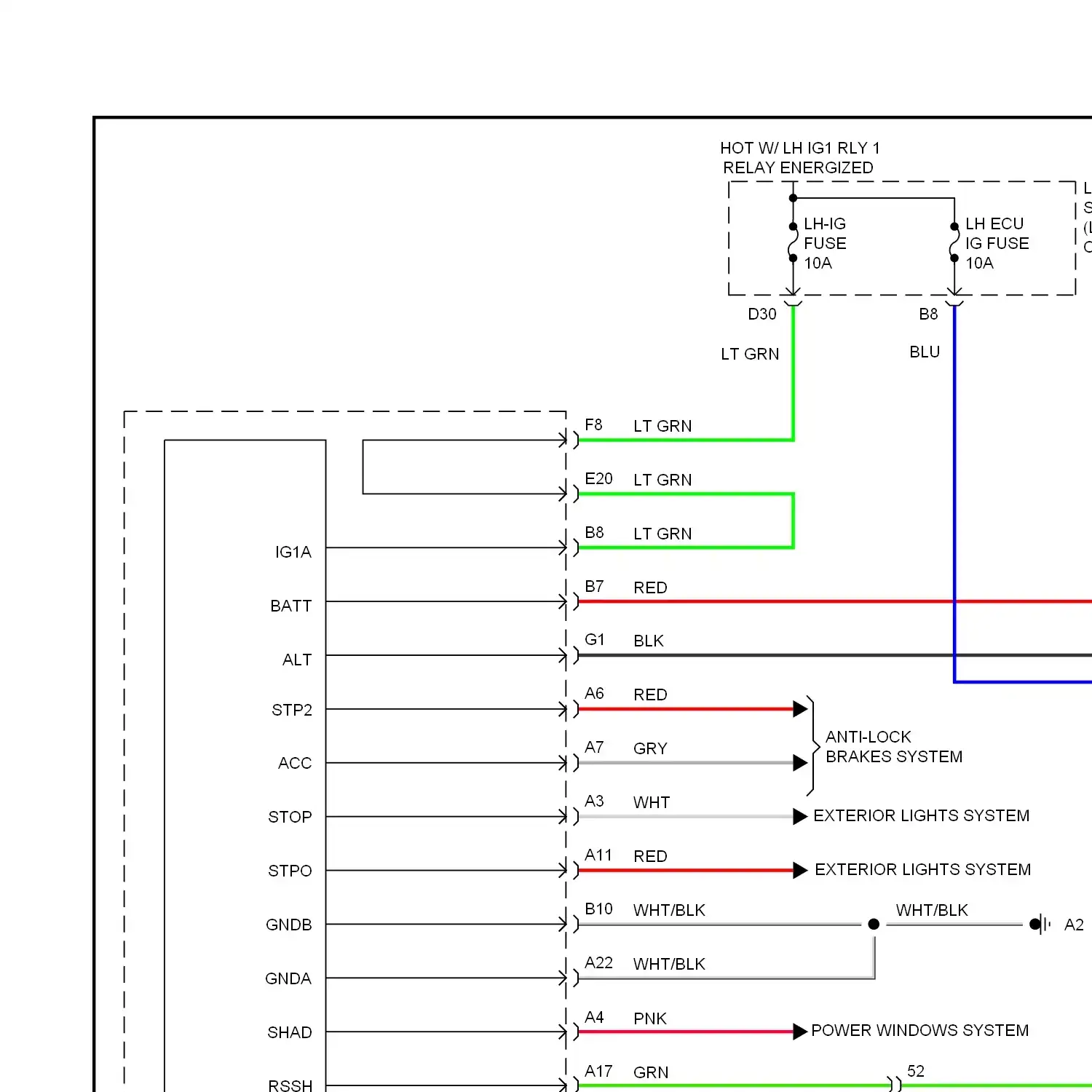Click the BLU wire color label
Screen dimensions: 1092x1092
925,352
